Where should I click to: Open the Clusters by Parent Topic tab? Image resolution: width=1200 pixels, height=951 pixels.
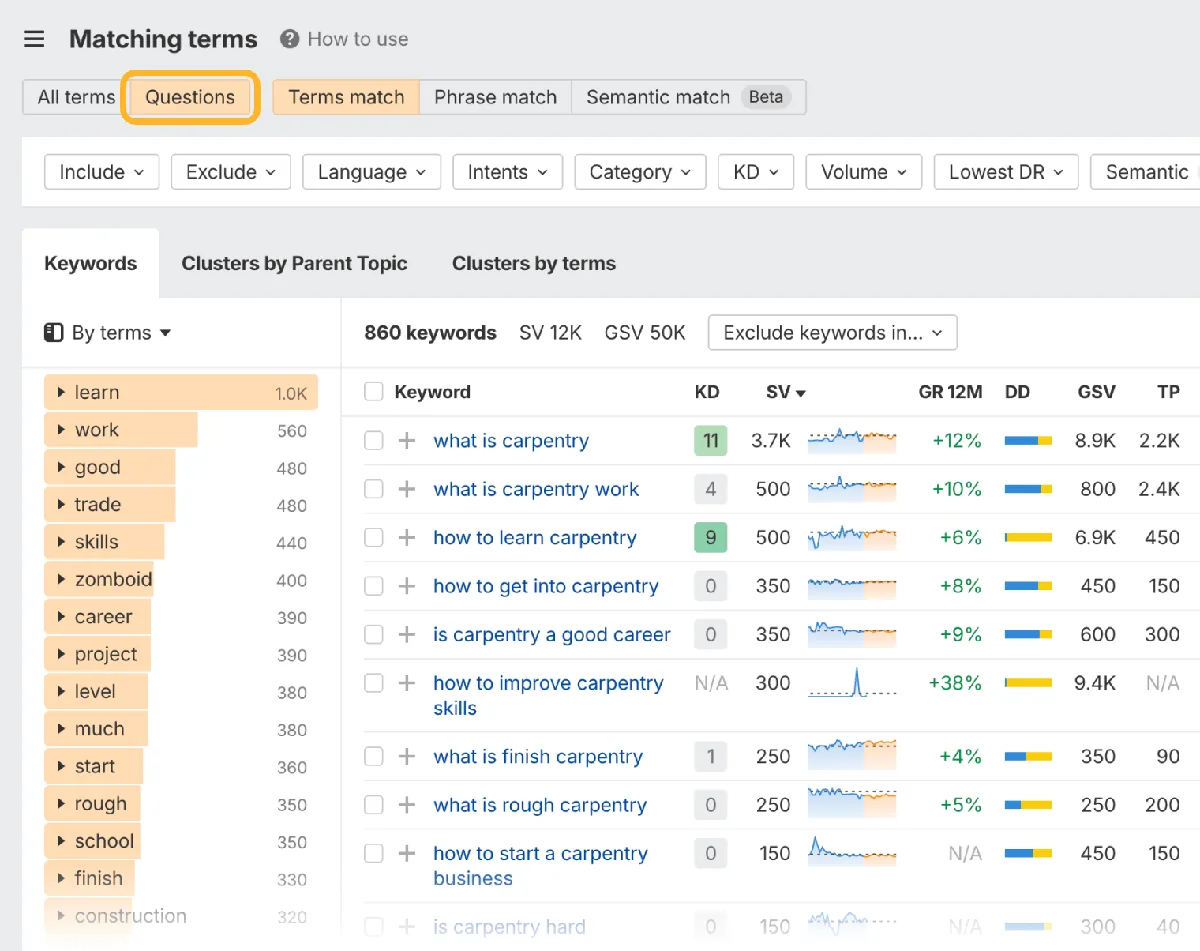(x=294, y=263)
